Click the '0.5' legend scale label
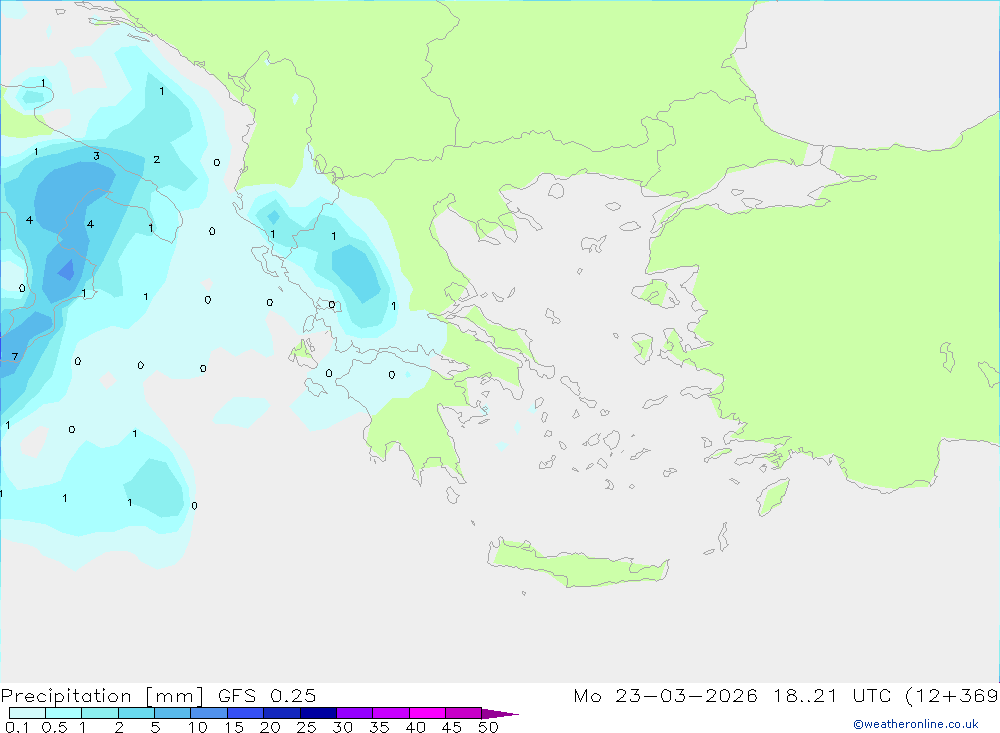 tap(54, 727)
